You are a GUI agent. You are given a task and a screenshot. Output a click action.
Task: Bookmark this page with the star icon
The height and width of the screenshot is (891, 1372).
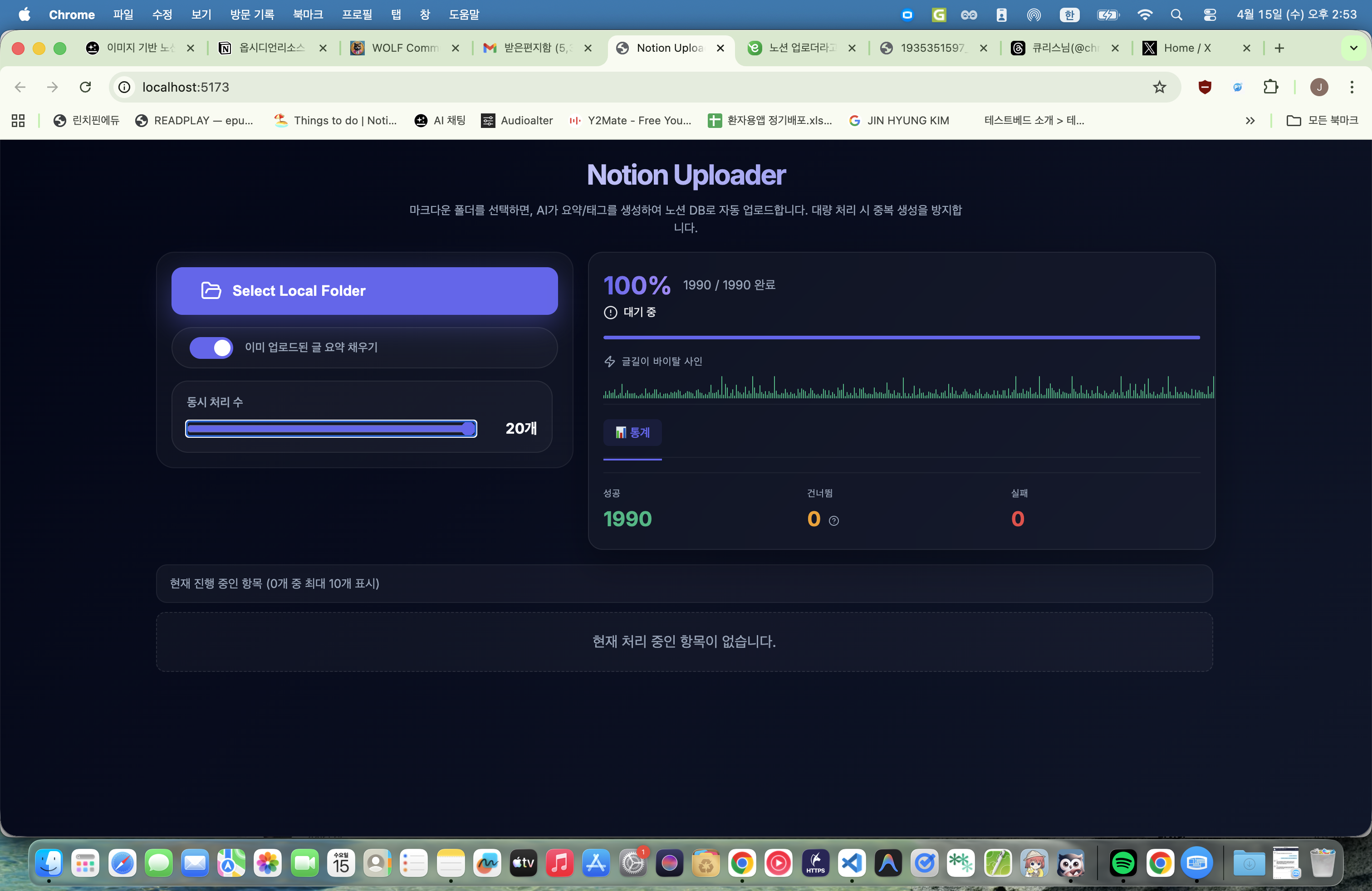1159,87
